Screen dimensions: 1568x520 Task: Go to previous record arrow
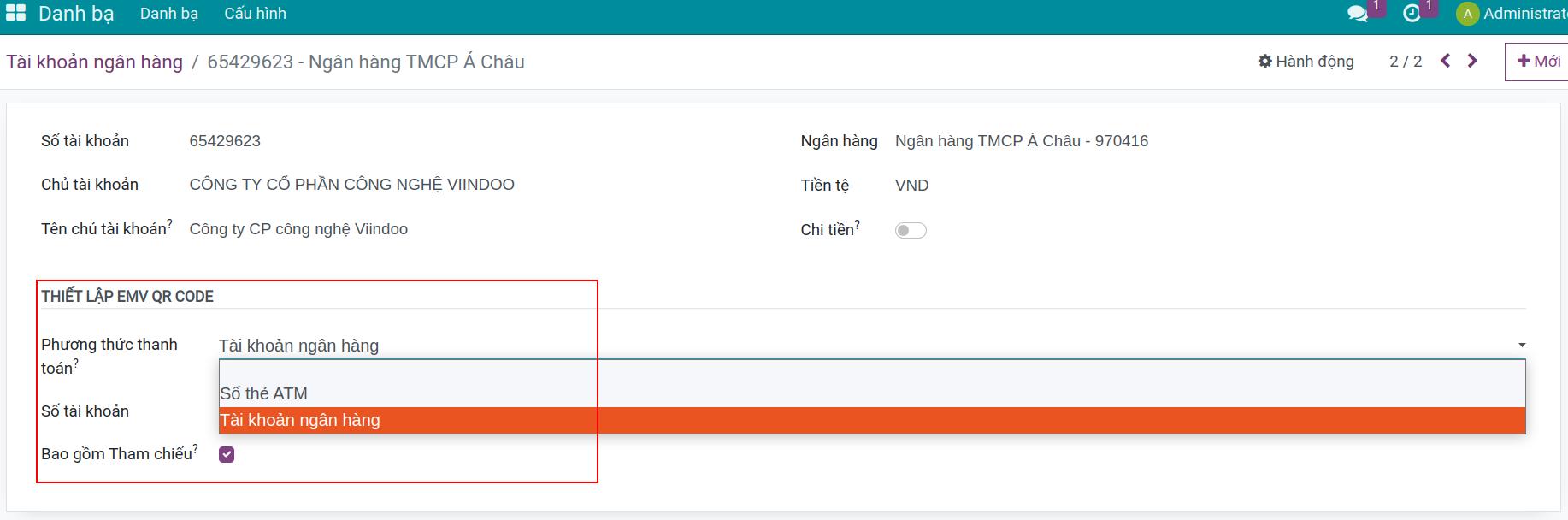pos(1446,61)
